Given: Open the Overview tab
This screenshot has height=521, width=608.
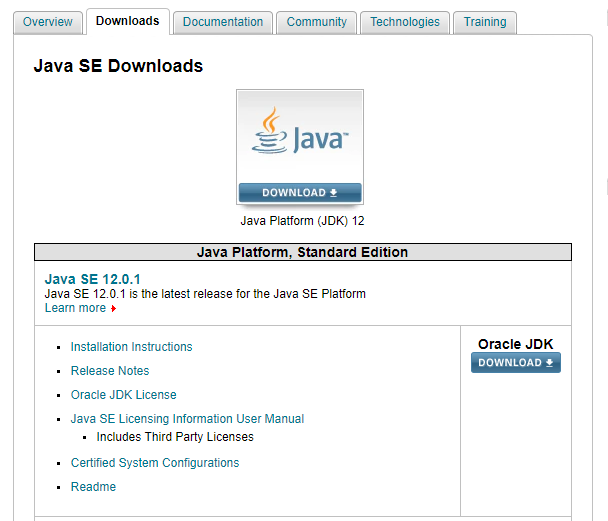Looking at the screenshot, I should point(48,22).
